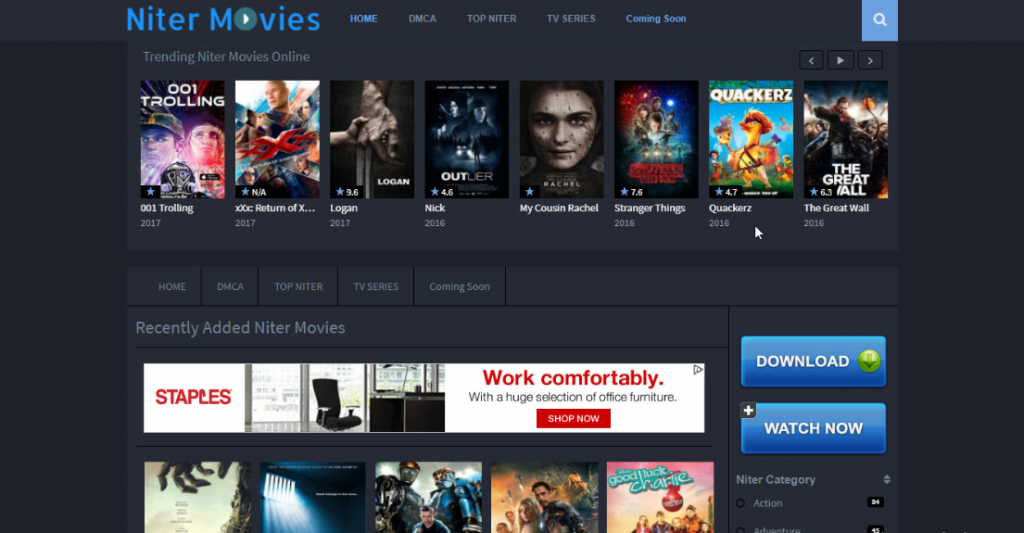Screen dimensions: 1024x533
Task: Click the Niter Category heading
Action: [775, 479]
